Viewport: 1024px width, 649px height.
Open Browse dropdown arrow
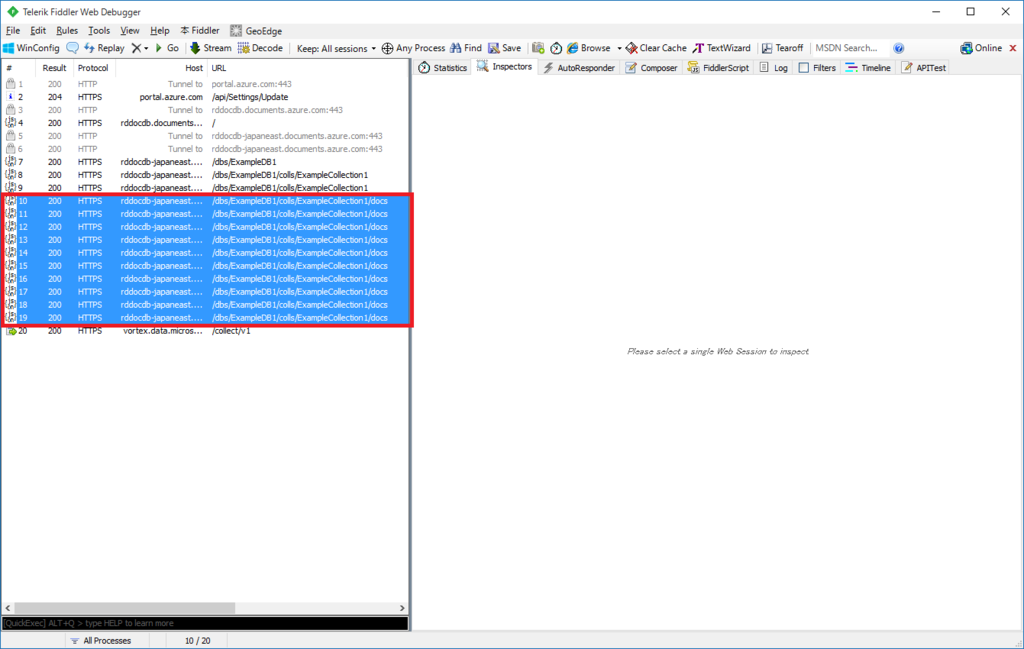(619, 48)
